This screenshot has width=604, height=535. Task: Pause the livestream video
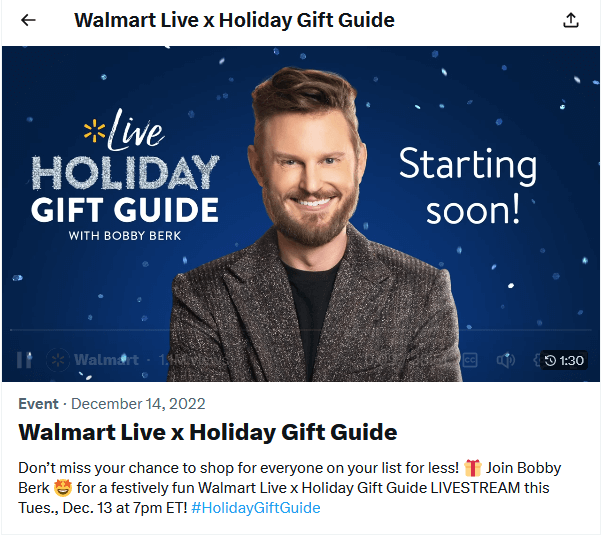24,360
